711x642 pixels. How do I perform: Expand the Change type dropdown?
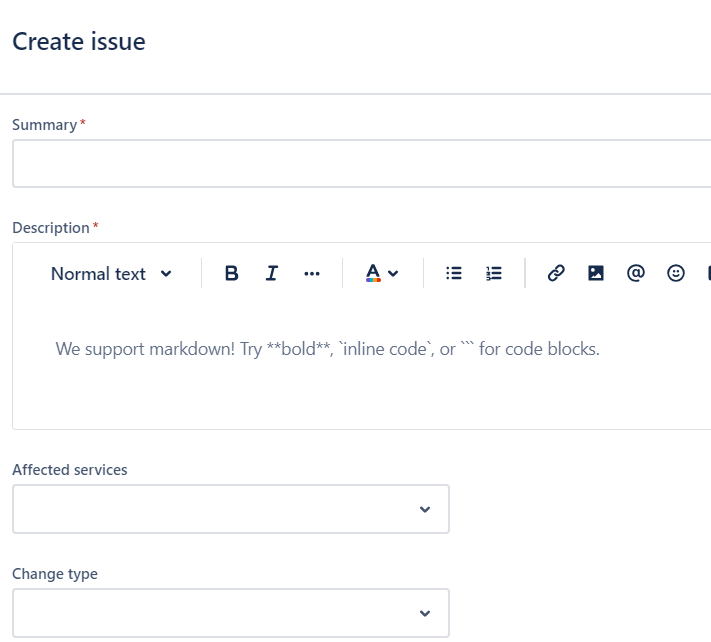coord(230,613)
